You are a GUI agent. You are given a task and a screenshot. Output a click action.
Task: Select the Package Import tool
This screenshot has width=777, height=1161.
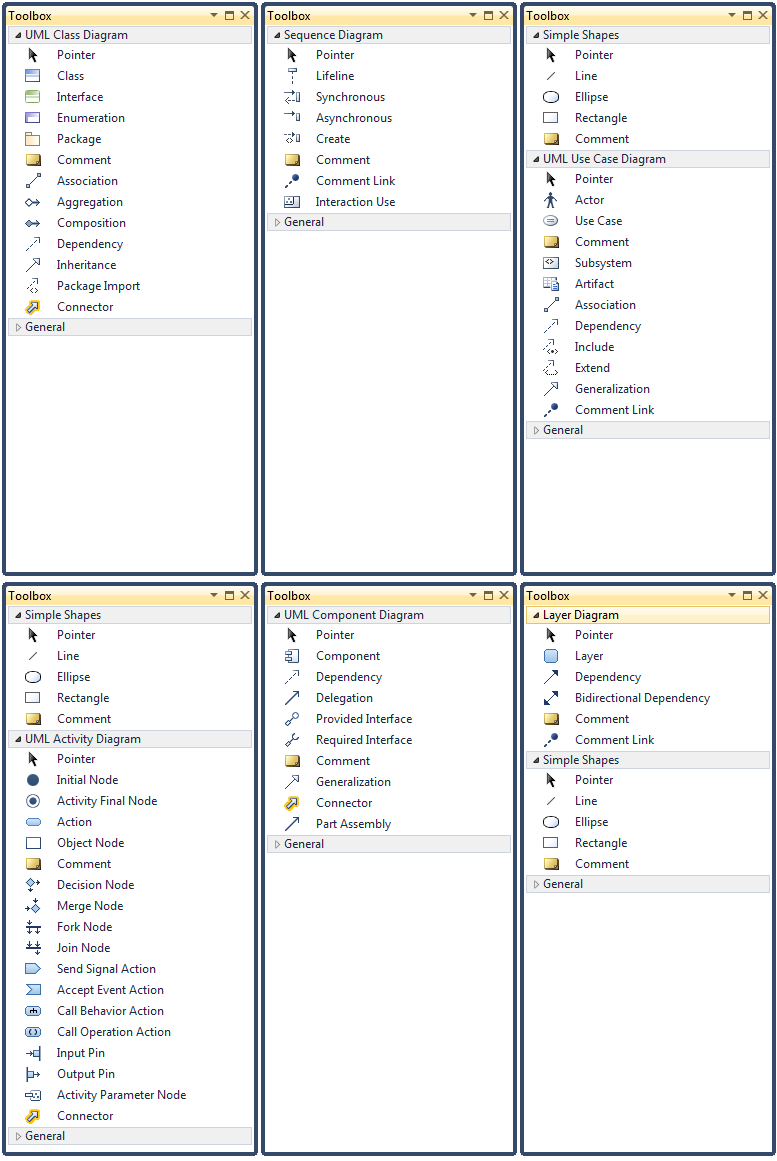pos(98,286)
